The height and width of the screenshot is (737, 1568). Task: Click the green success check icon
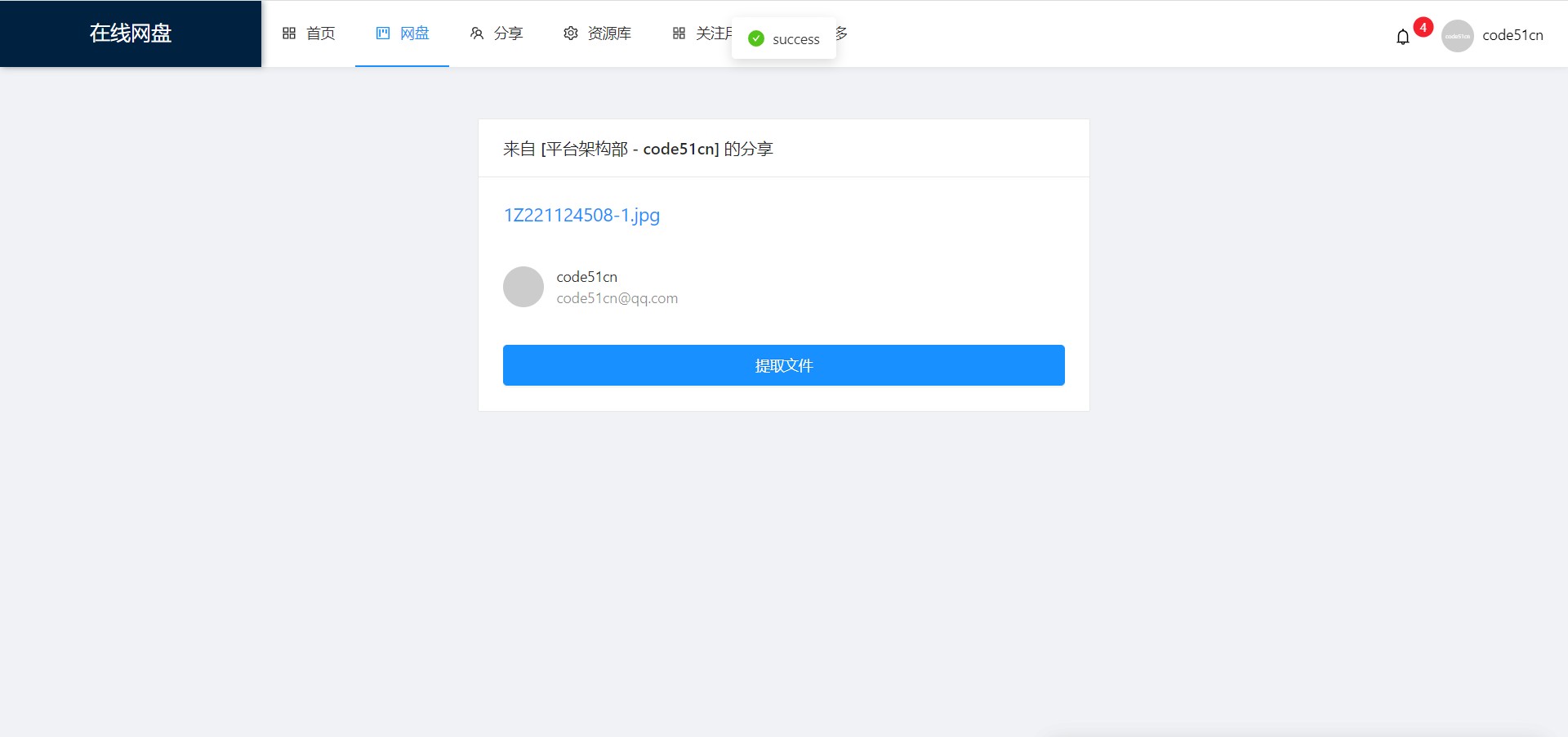pos(756,38)
